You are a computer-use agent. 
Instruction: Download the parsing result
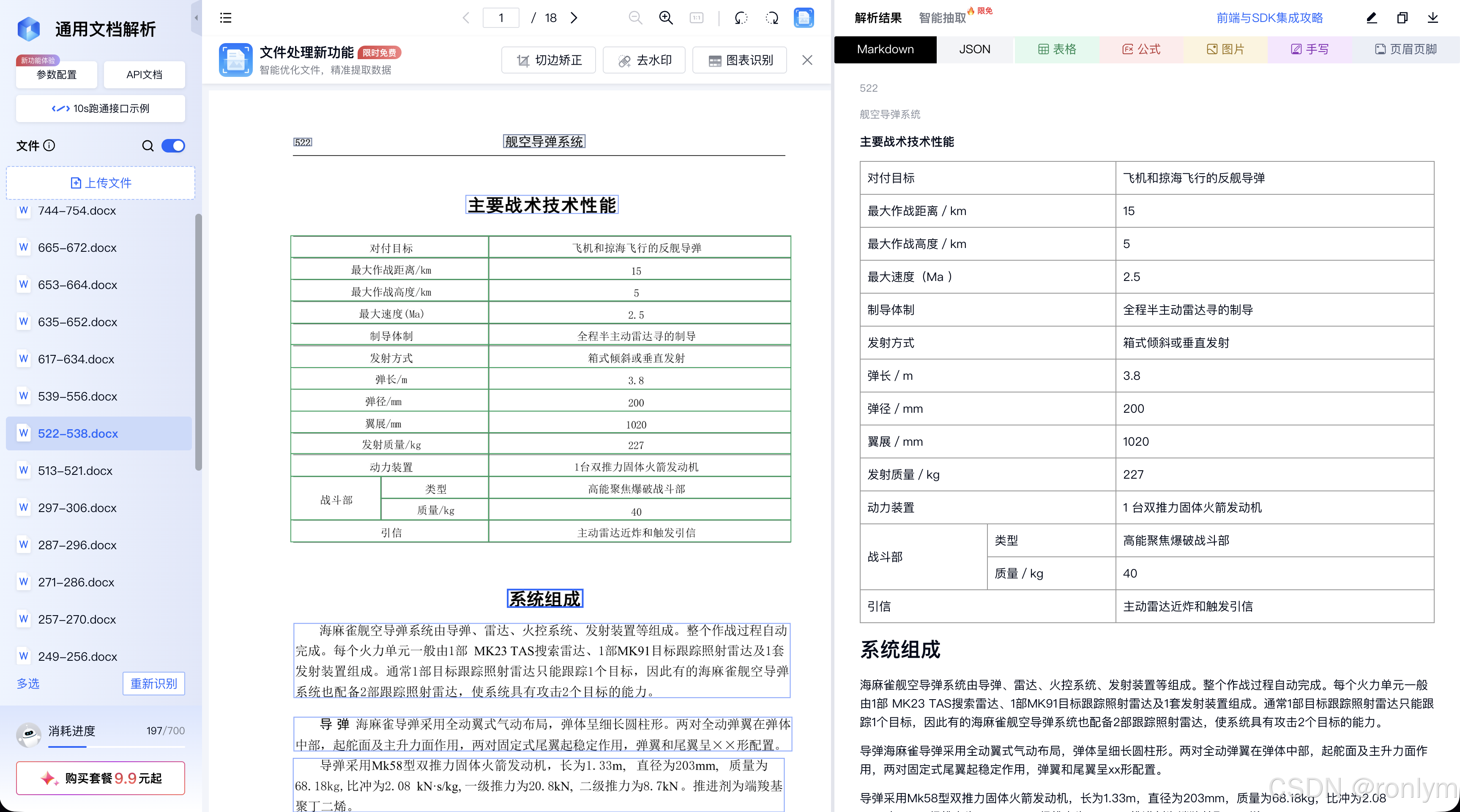click(x=1433, y=18)
